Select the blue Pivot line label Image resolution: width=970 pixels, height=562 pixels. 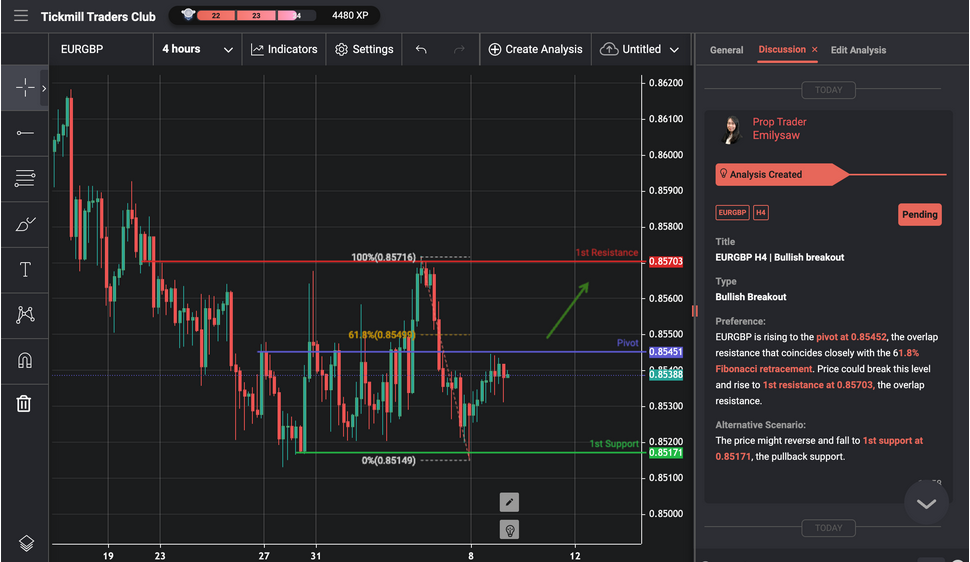(627, 343)
